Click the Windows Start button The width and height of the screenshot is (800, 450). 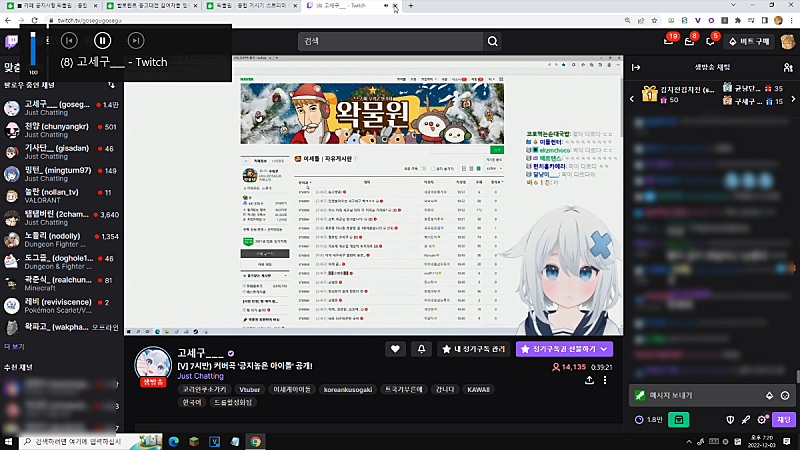tap(9, 442)
